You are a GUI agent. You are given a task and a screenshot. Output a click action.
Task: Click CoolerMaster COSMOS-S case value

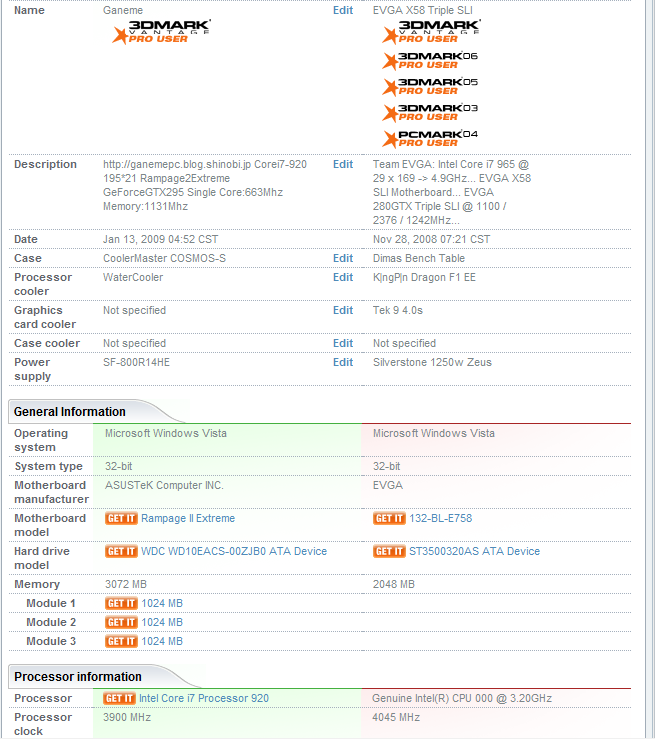[x=164, y=258]
